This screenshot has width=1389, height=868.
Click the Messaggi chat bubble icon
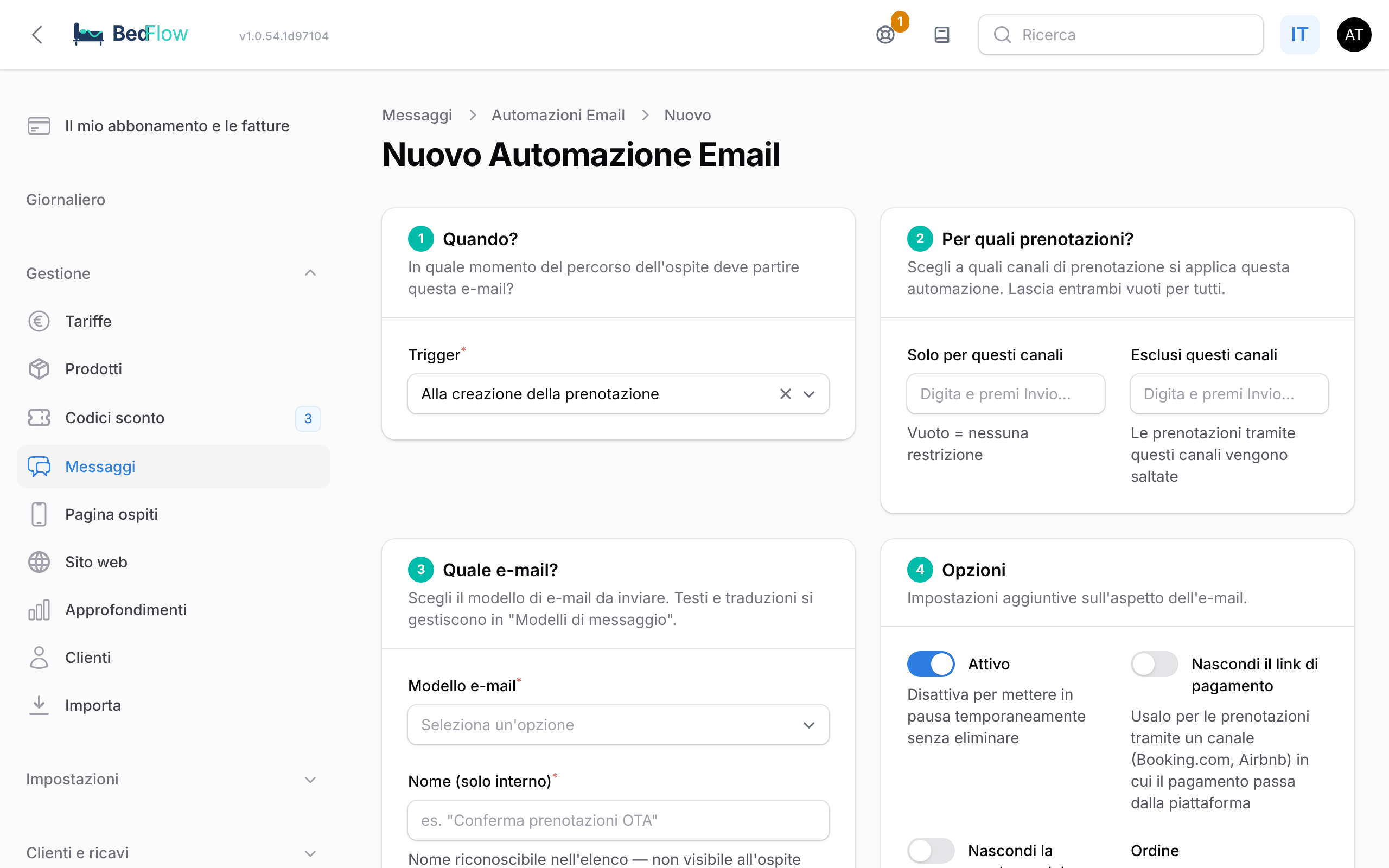(x=39, y=466)
